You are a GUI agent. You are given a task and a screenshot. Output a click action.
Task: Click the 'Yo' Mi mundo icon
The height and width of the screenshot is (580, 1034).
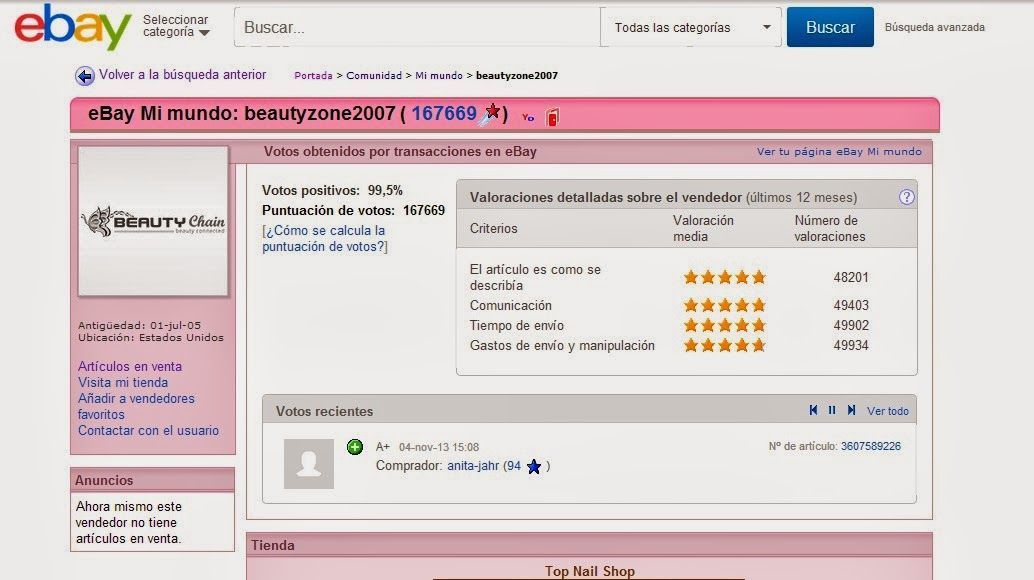(x=528, y=117)
